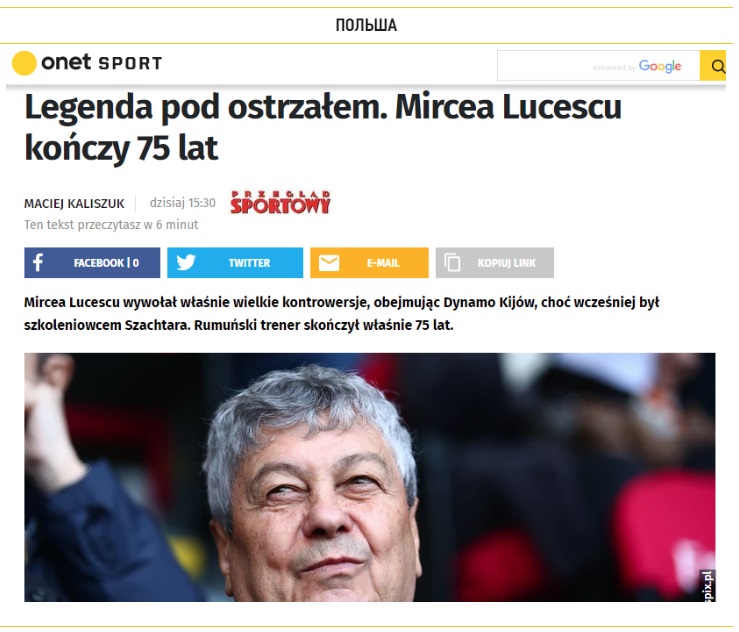
Task: Click the ПОЛЬША section heading
Action: [x=366, y=25]
